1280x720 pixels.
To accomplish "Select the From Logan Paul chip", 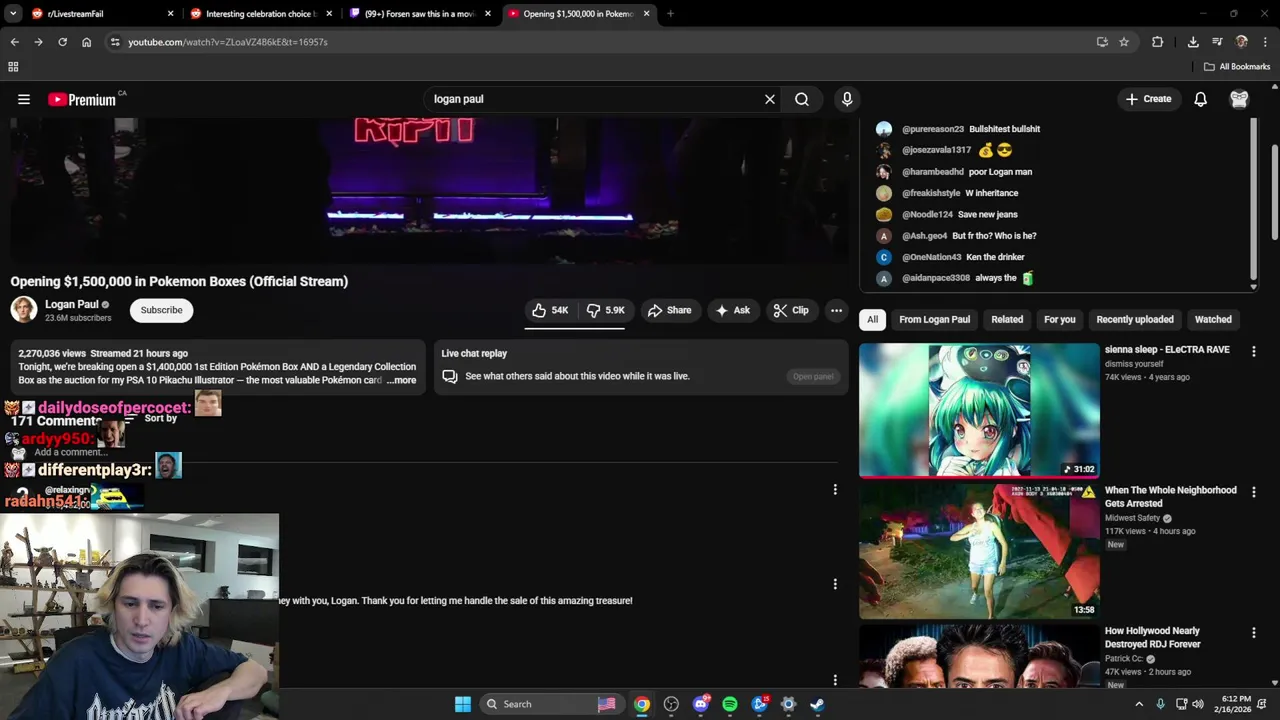I will [x=934, y=319].
